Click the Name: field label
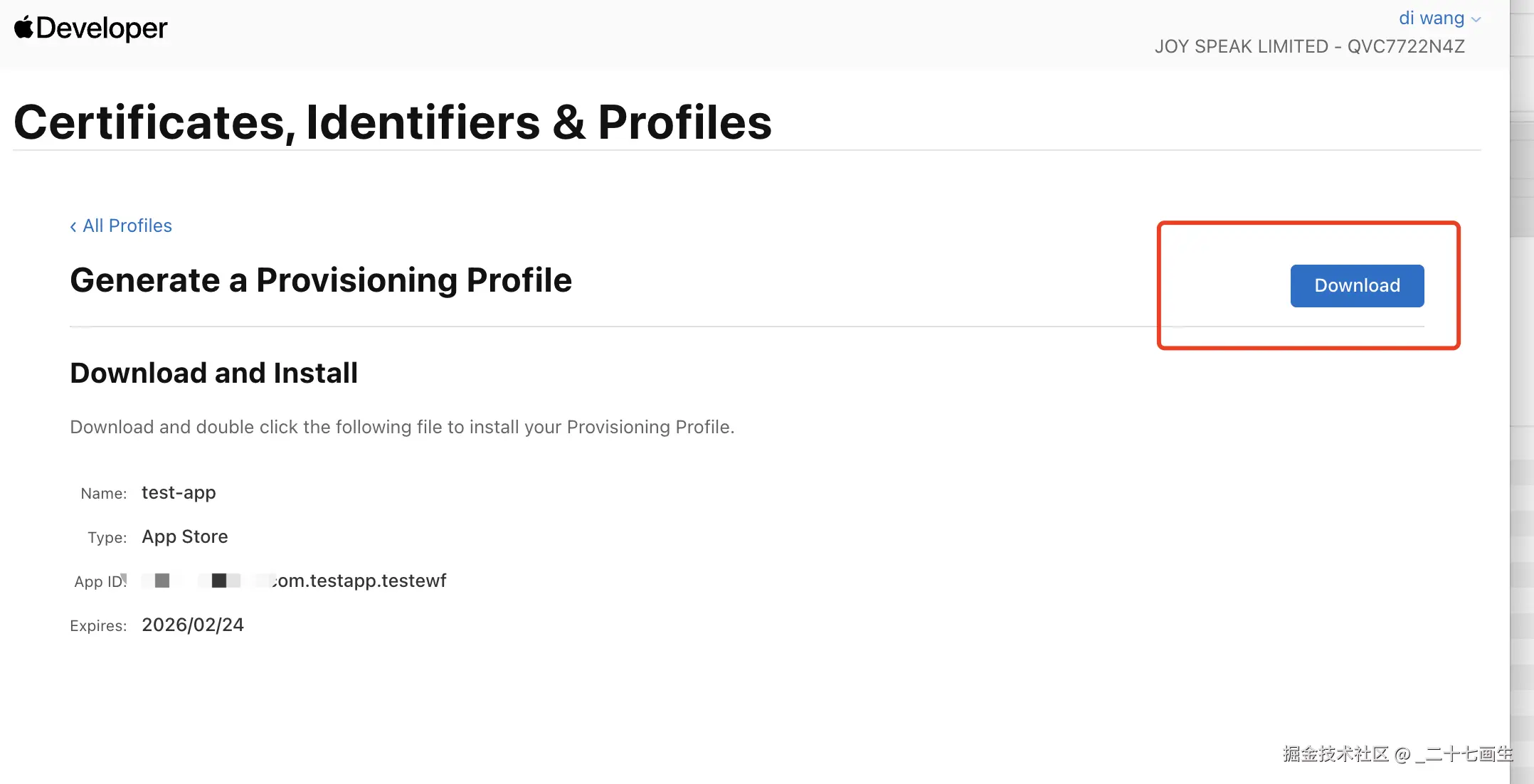1534x784 pixels. click(x=104, y=494)
